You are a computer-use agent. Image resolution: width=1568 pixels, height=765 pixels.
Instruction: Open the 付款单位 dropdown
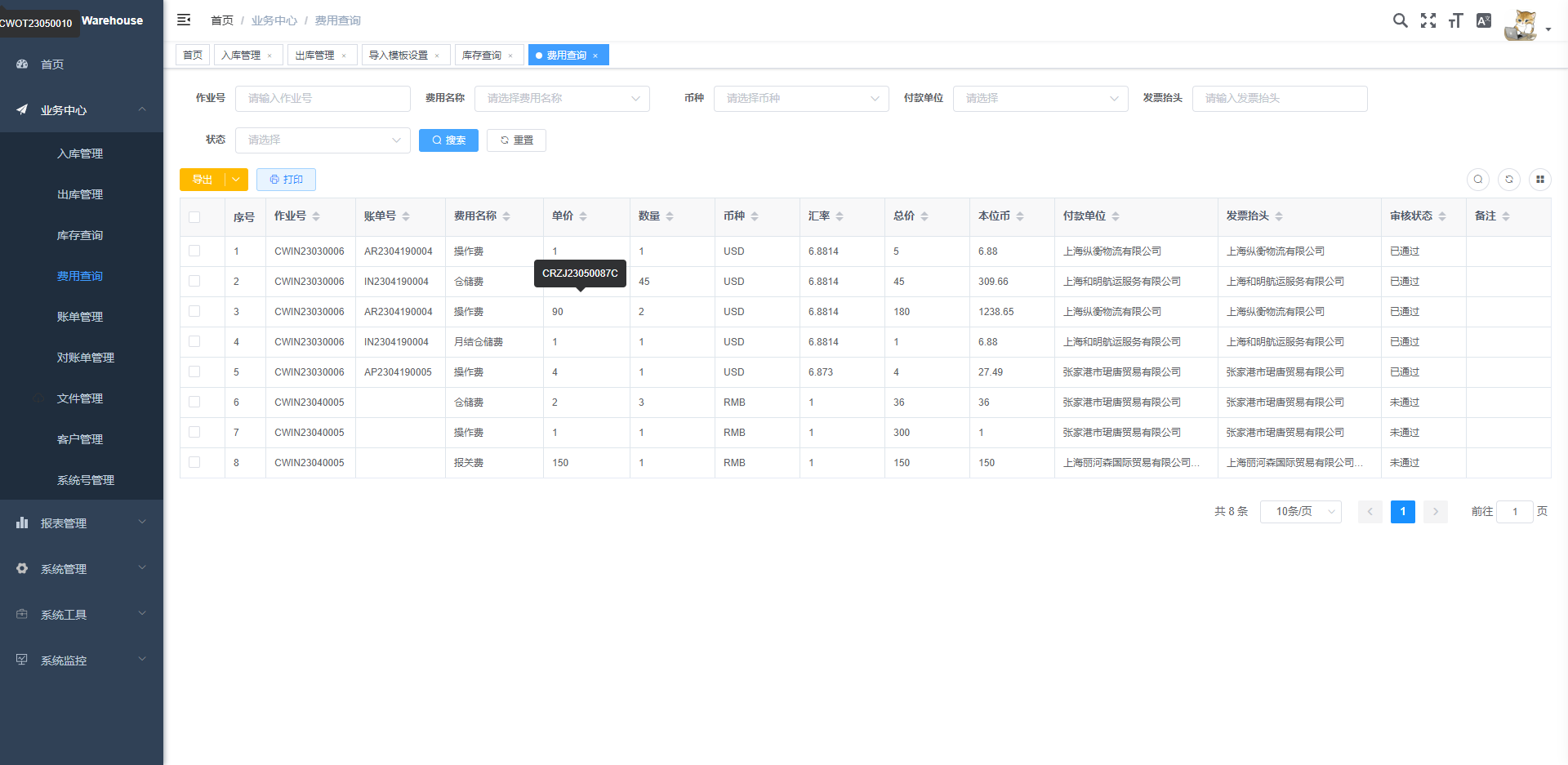1040,98
